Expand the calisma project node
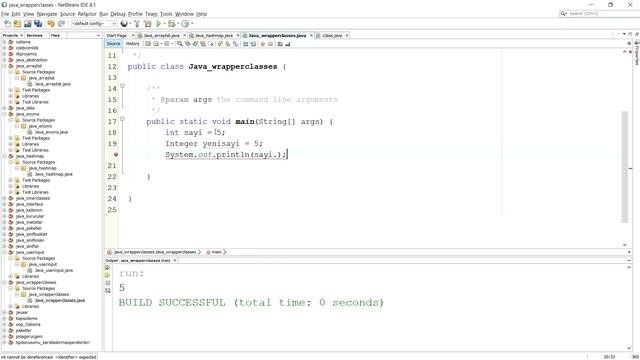Image resolution: width=640 pixels, height=360 pixels. (4, 42)
